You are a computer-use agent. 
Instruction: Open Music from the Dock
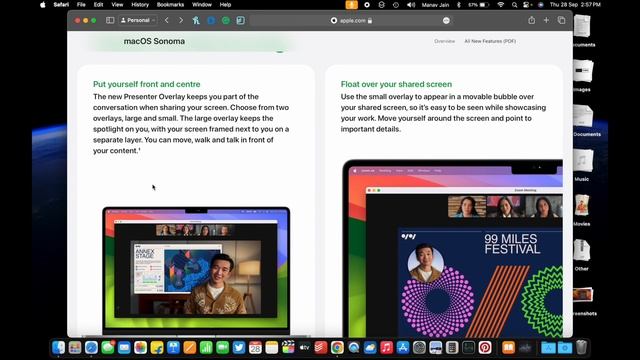click(x=386, y=347)
